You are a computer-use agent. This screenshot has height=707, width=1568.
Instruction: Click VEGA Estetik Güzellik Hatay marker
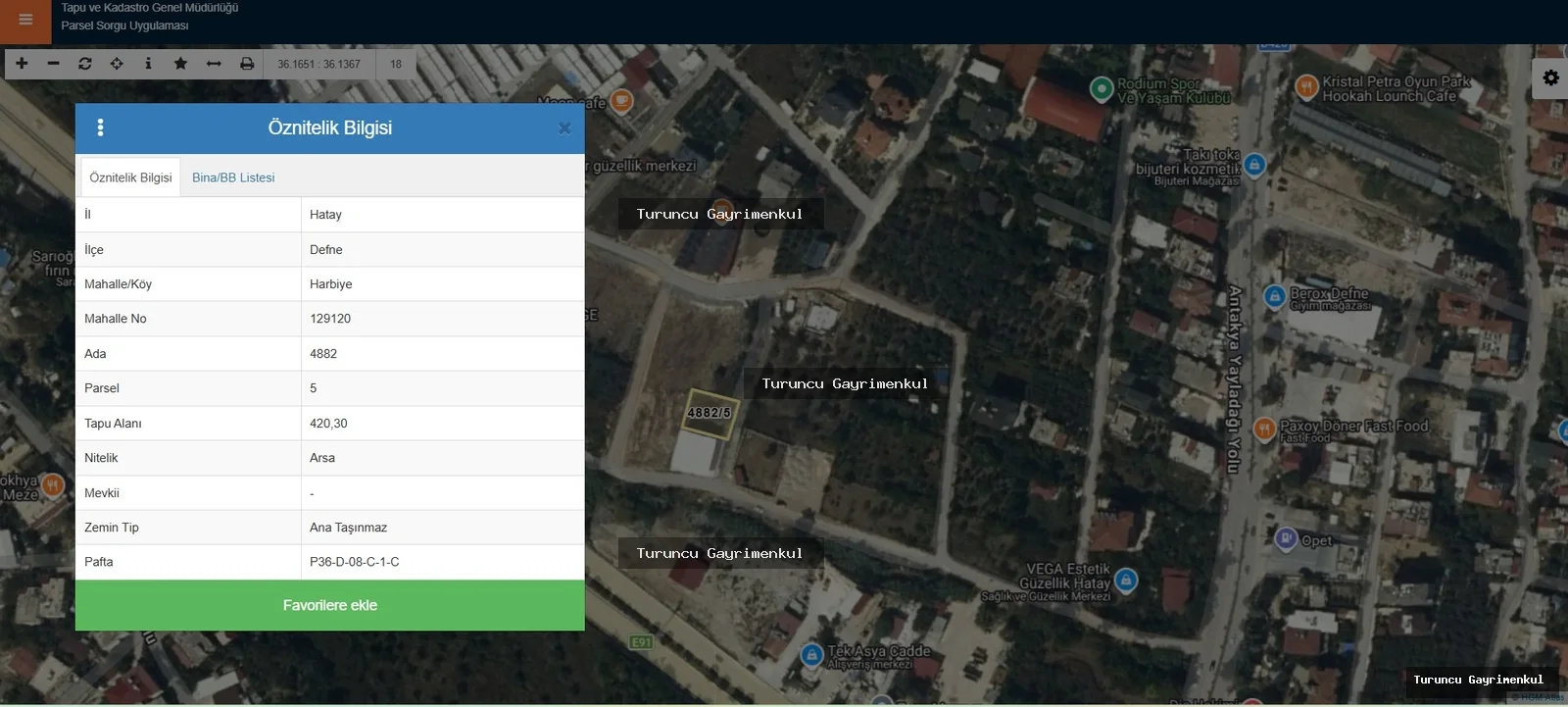[x=1127, y=580]
